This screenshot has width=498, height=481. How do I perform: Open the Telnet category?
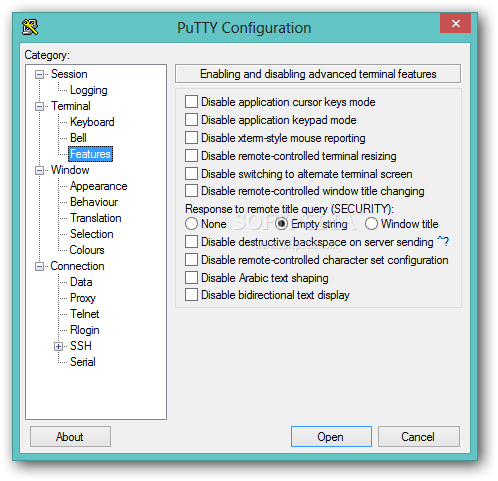coord(85,314)
